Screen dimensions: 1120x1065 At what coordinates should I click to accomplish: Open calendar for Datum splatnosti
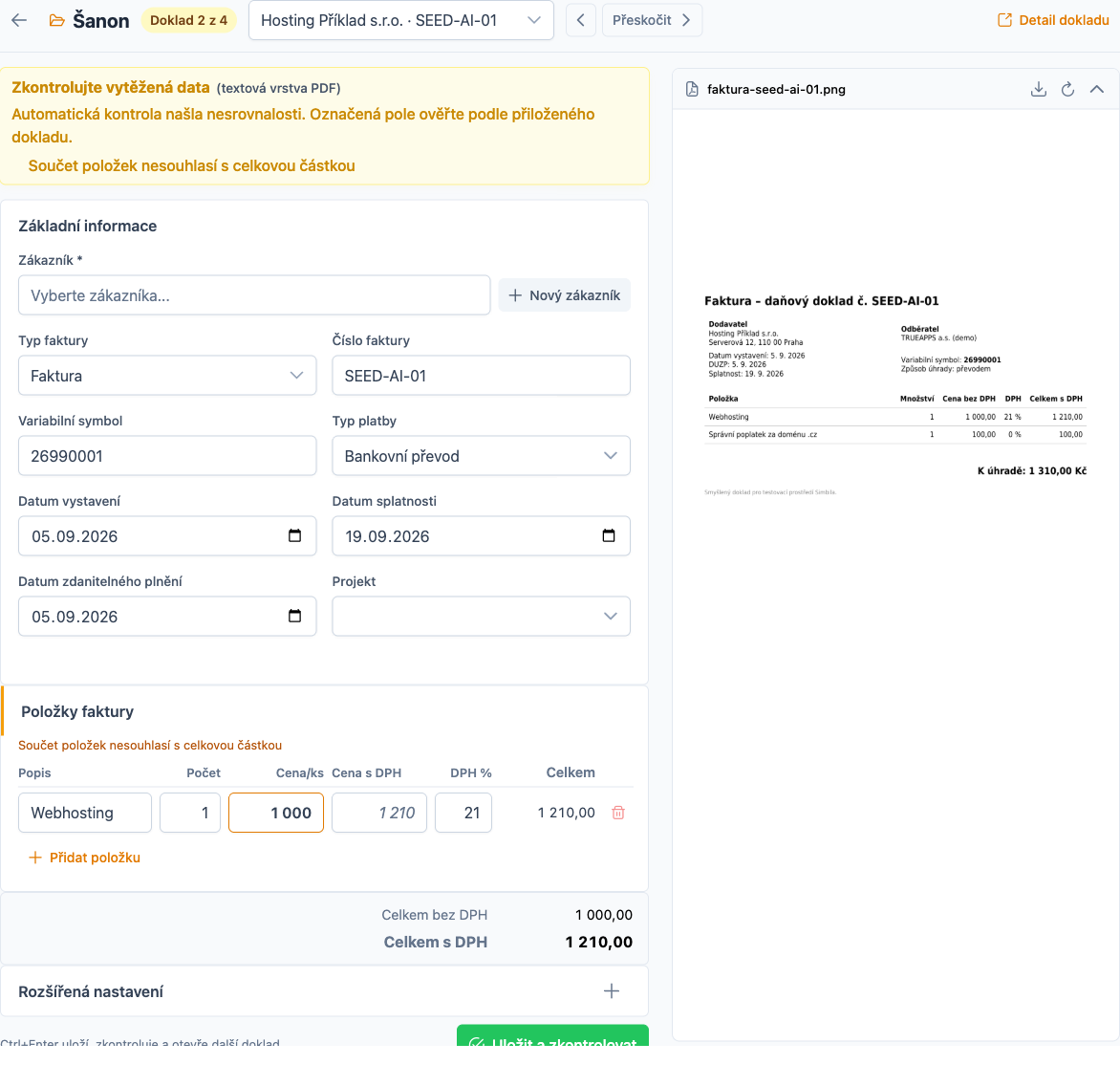point(609,535)
